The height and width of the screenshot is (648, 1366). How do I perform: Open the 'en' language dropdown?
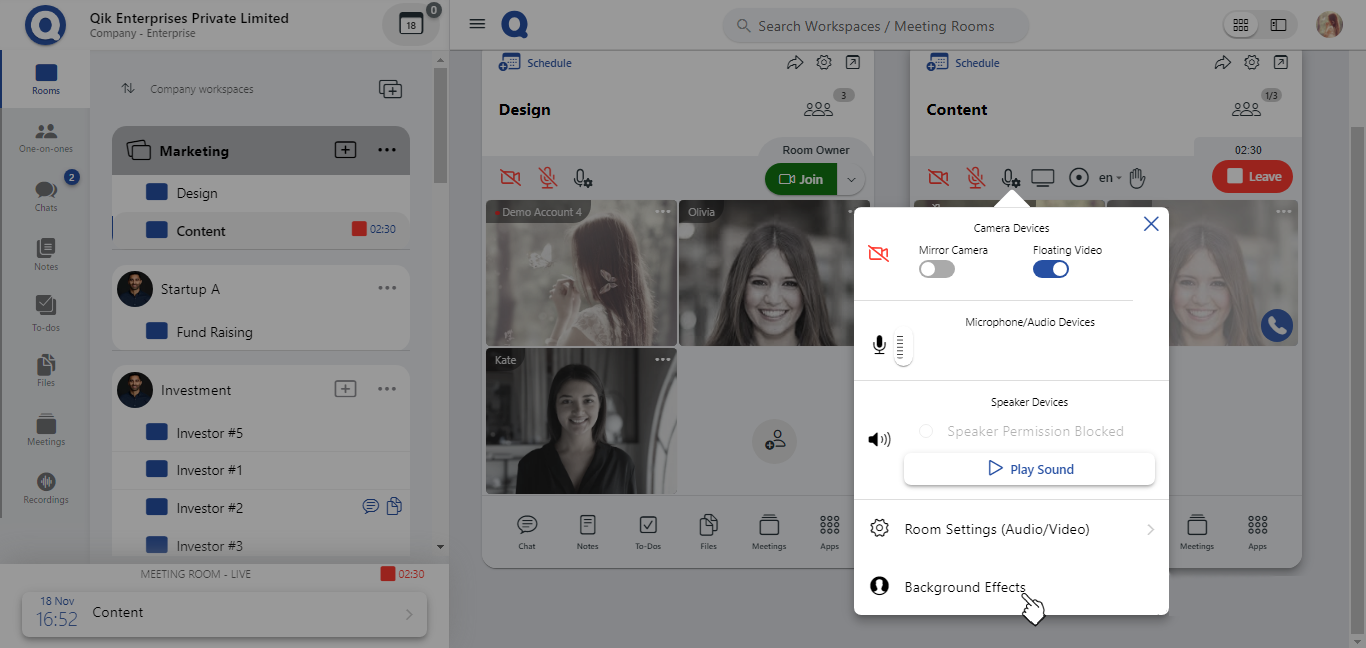click(x=1110, y=178)
